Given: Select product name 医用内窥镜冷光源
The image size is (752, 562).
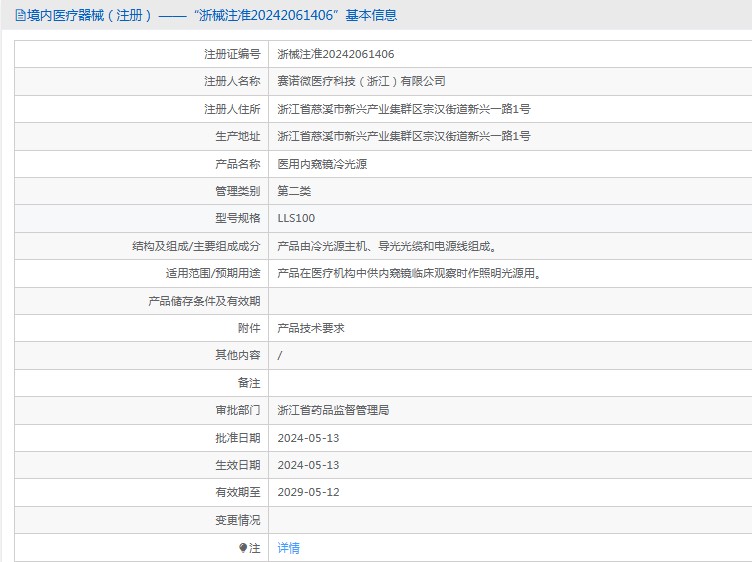Looking at the screenshot, I should (x=322, y=164).
